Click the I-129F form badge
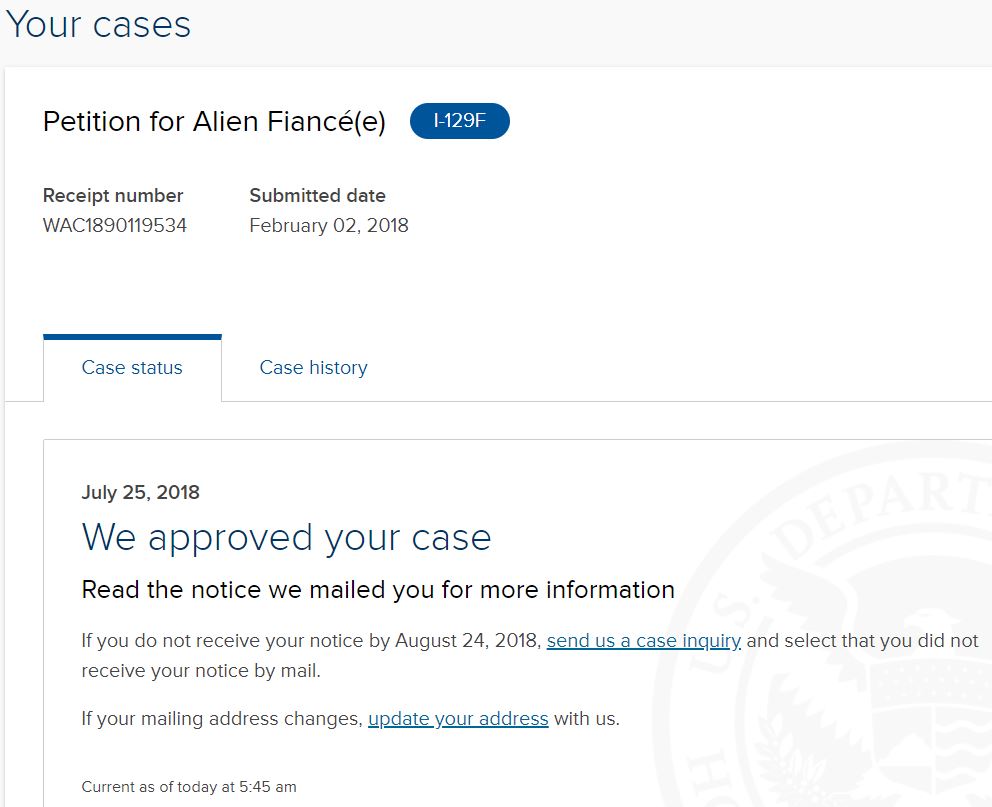The image size is (992, 807). pos(460,121)
